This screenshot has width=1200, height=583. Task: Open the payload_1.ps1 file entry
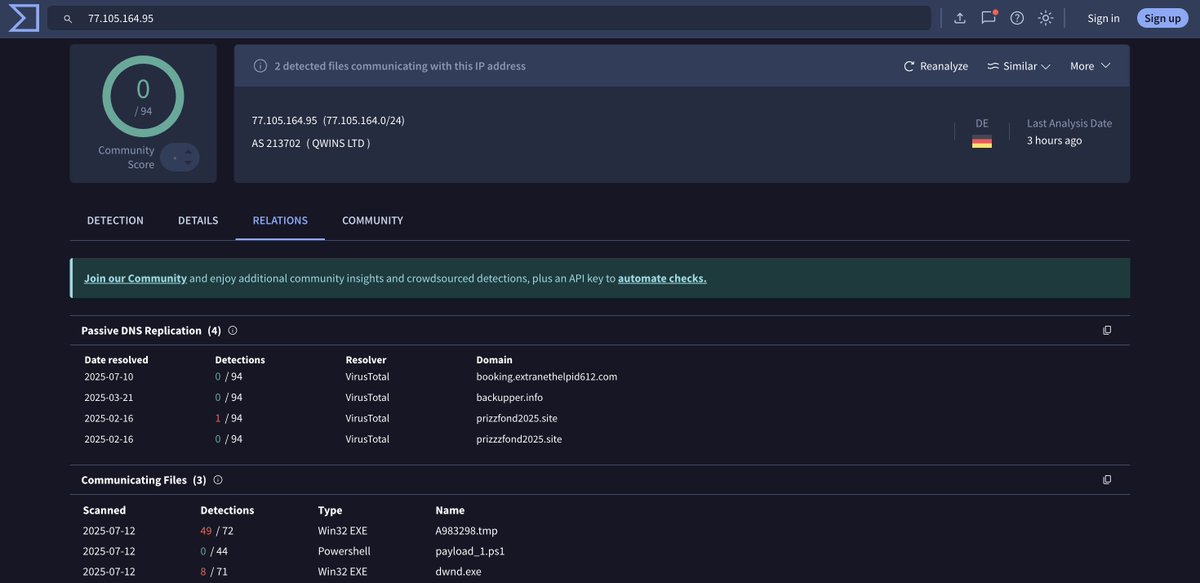click(x=470, y=551)
